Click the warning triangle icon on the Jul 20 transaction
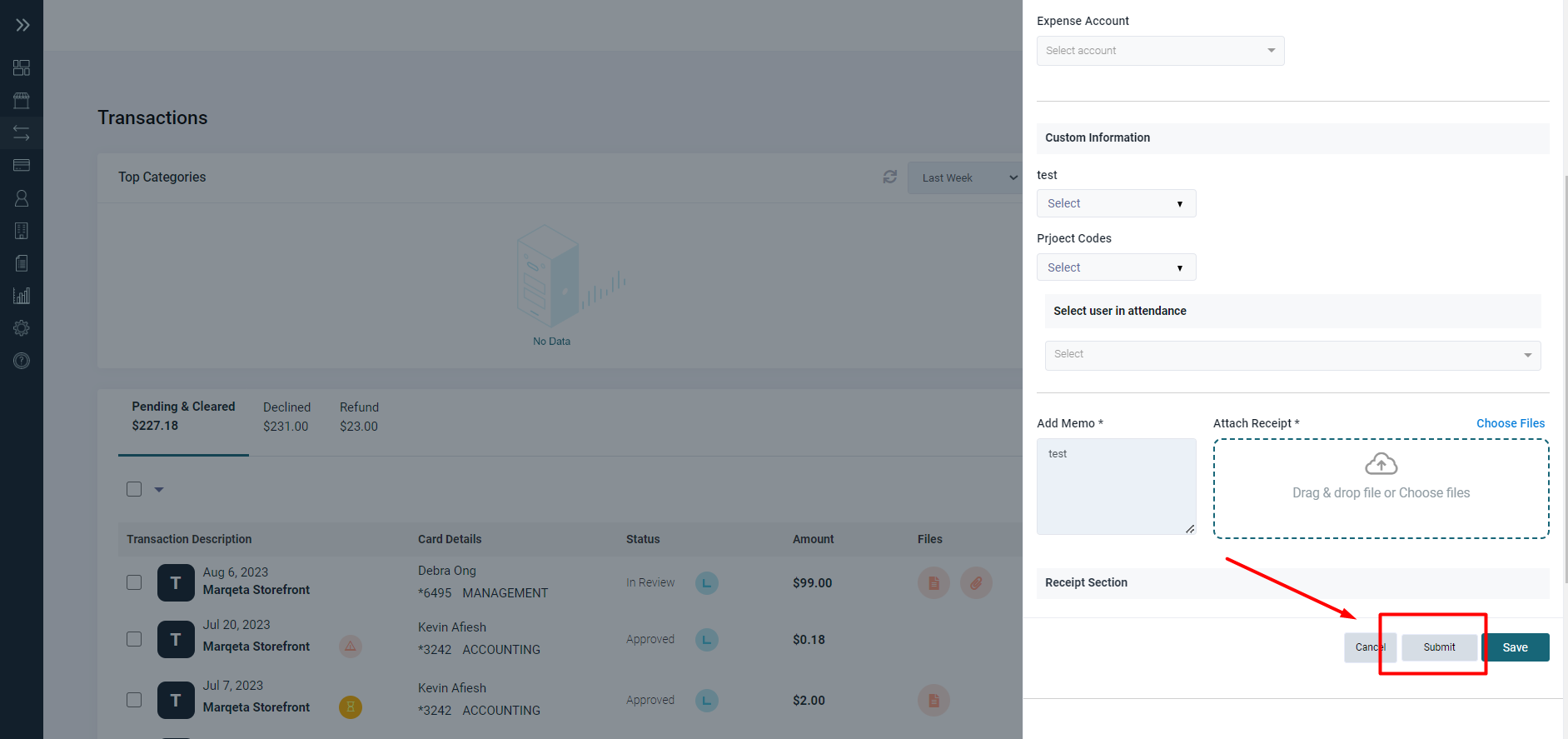This screenshot has width=1568, height=739. (x=351, y=646)
